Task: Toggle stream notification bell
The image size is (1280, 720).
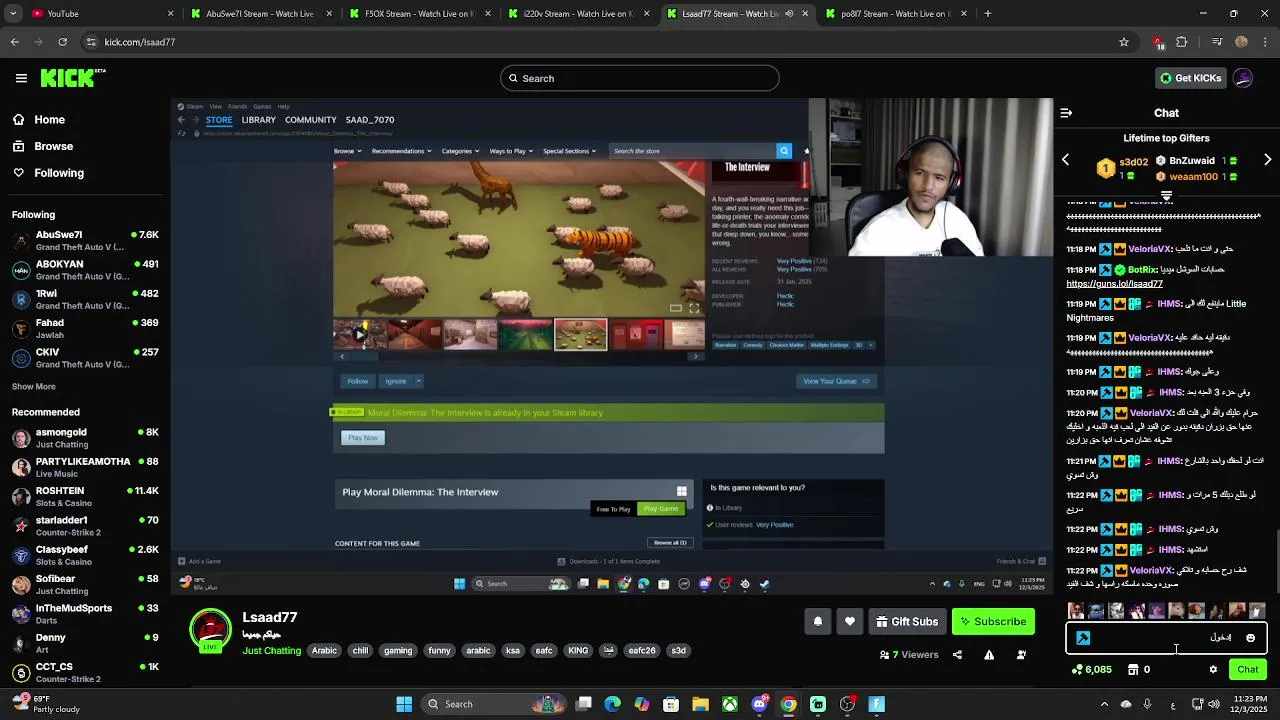Action: (x=817, y=622)
